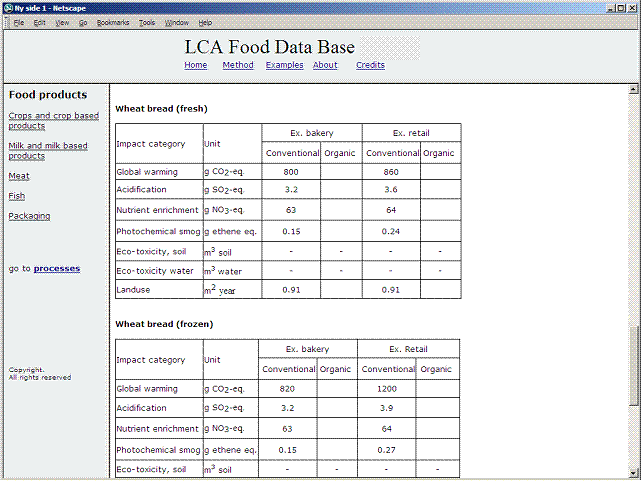The height and width of the screenshot is (481, 641).
Task: Open Milk and milk based products
Action: tap(48, 150)
